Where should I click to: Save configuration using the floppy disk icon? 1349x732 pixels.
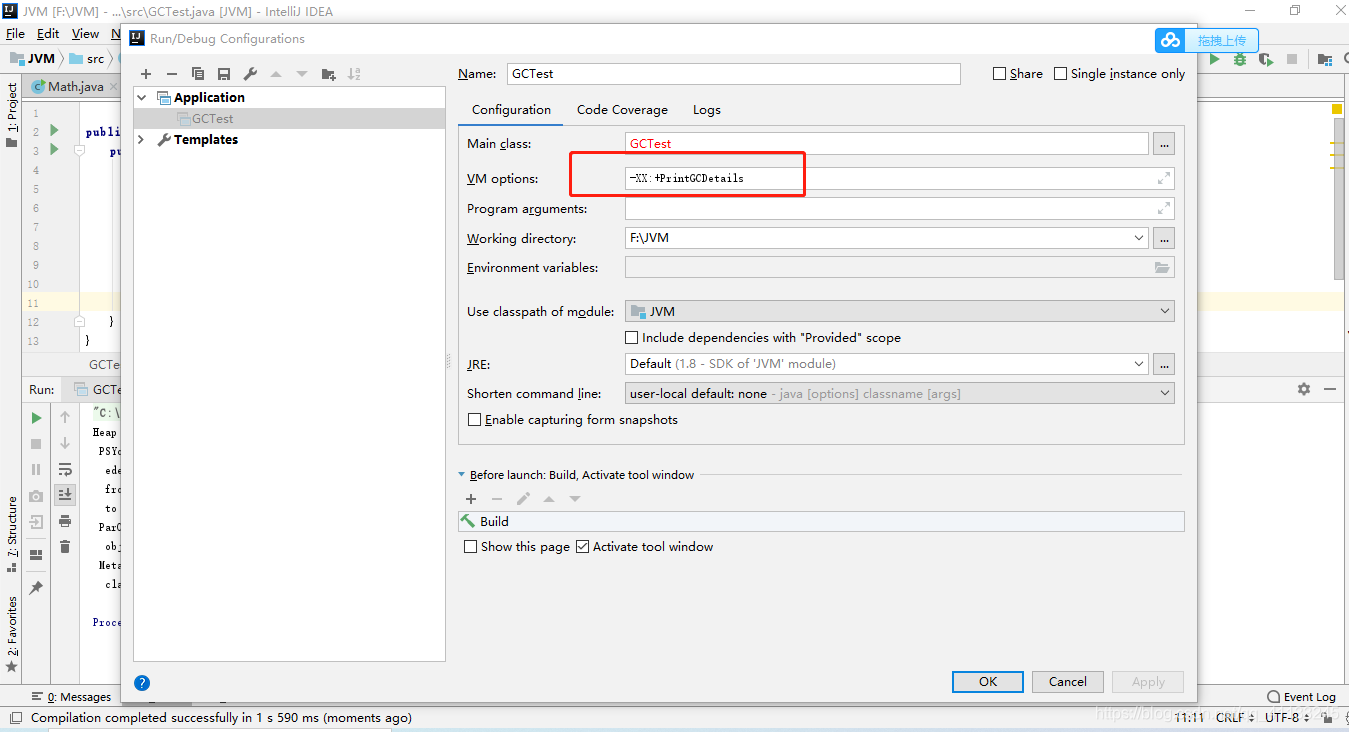point(224,74)
